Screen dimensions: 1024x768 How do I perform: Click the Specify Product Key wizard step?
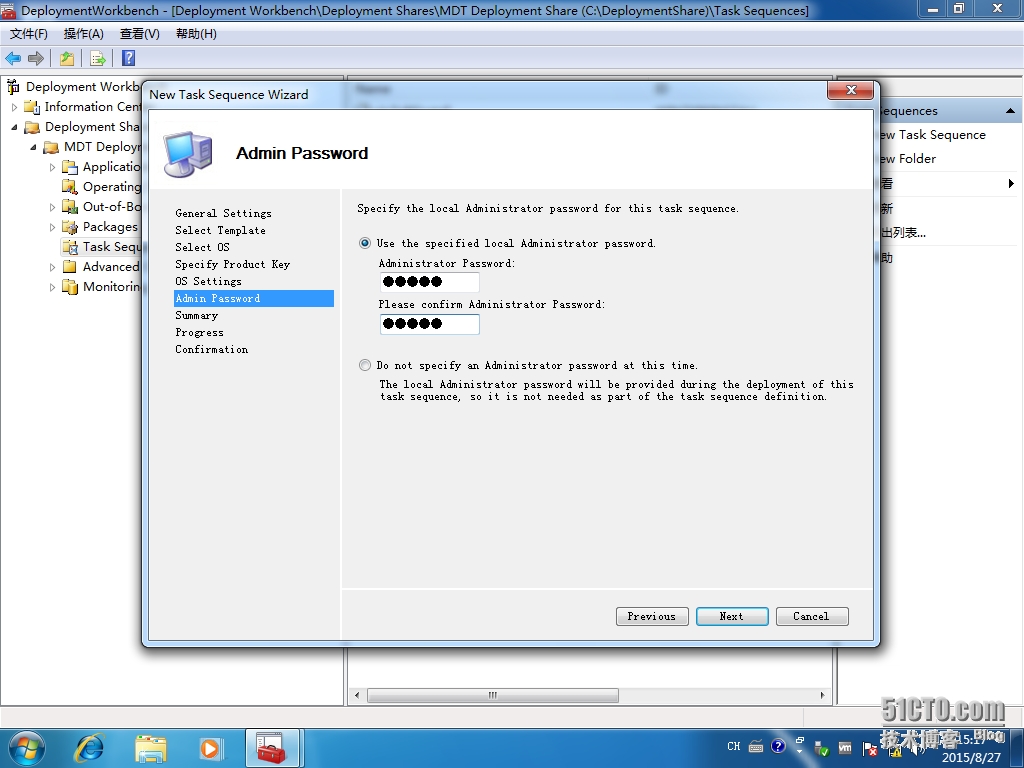click(232, 264)
